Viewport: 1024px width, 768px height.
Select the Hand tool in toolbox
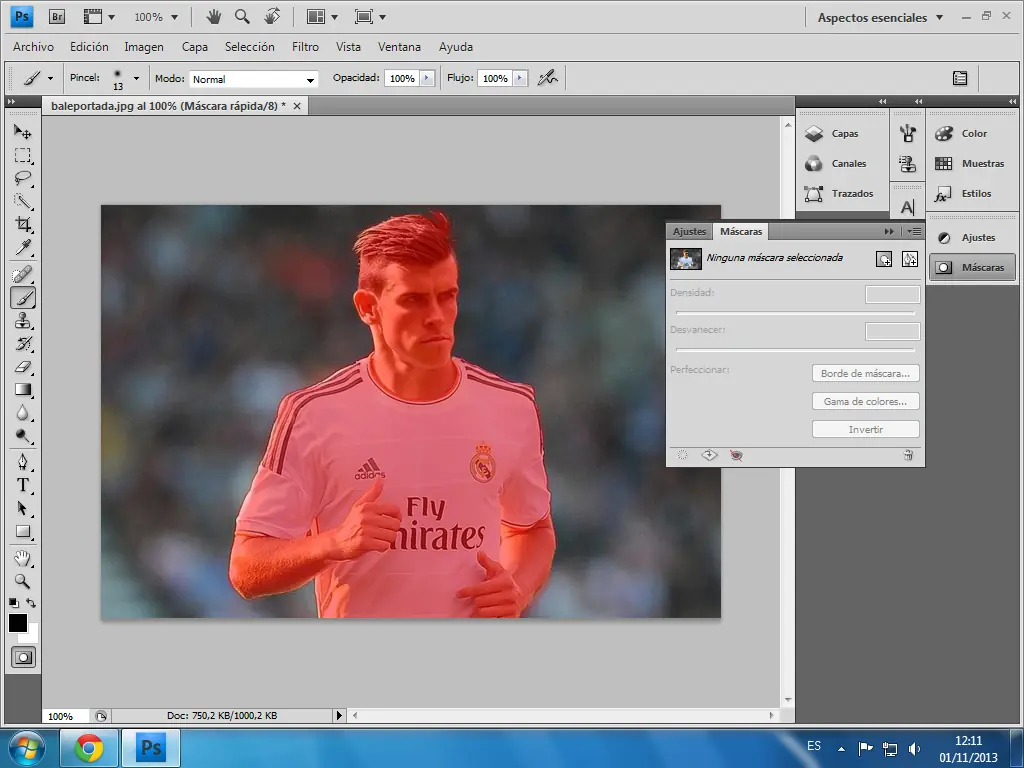pyautogui.click(x=23, y=558)
